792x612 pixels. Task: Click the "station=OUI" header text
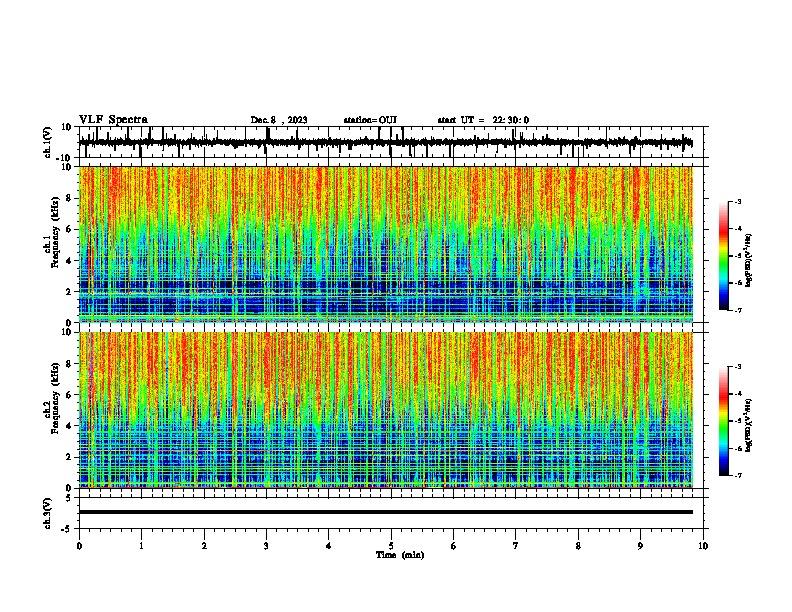[x=370, y=120]
